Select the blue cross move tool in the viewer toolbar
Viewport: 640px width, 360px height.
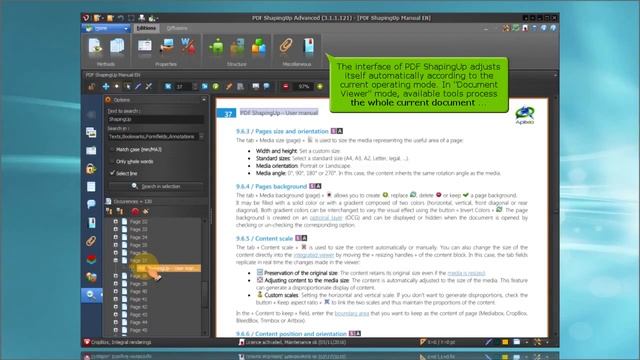(106, 87)
